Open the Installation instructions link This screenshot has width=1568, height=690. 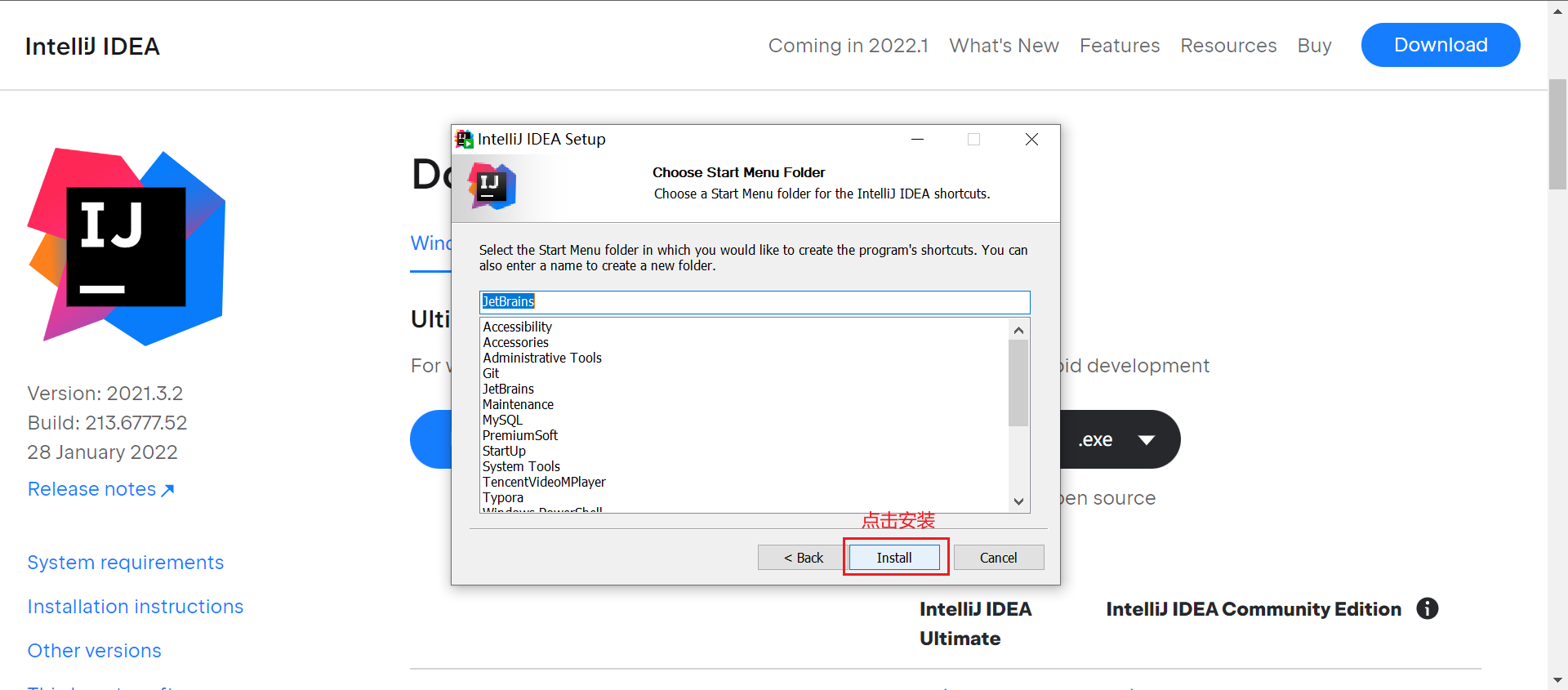(136, 607)
